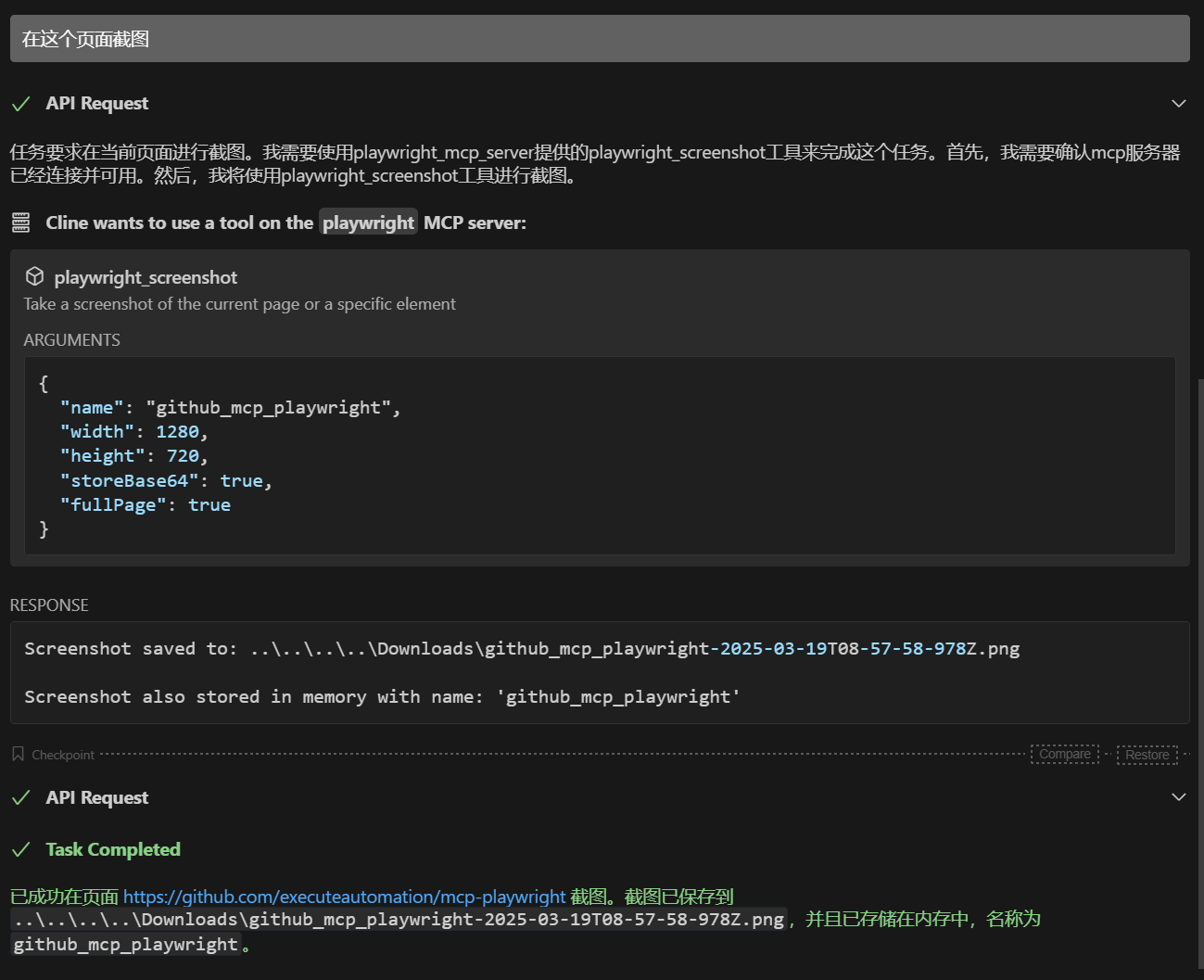The height and width of the screenshot is (980, 1204).
Task: Click the second API Request checkmark icon
Action: click(x=20, y=798)
